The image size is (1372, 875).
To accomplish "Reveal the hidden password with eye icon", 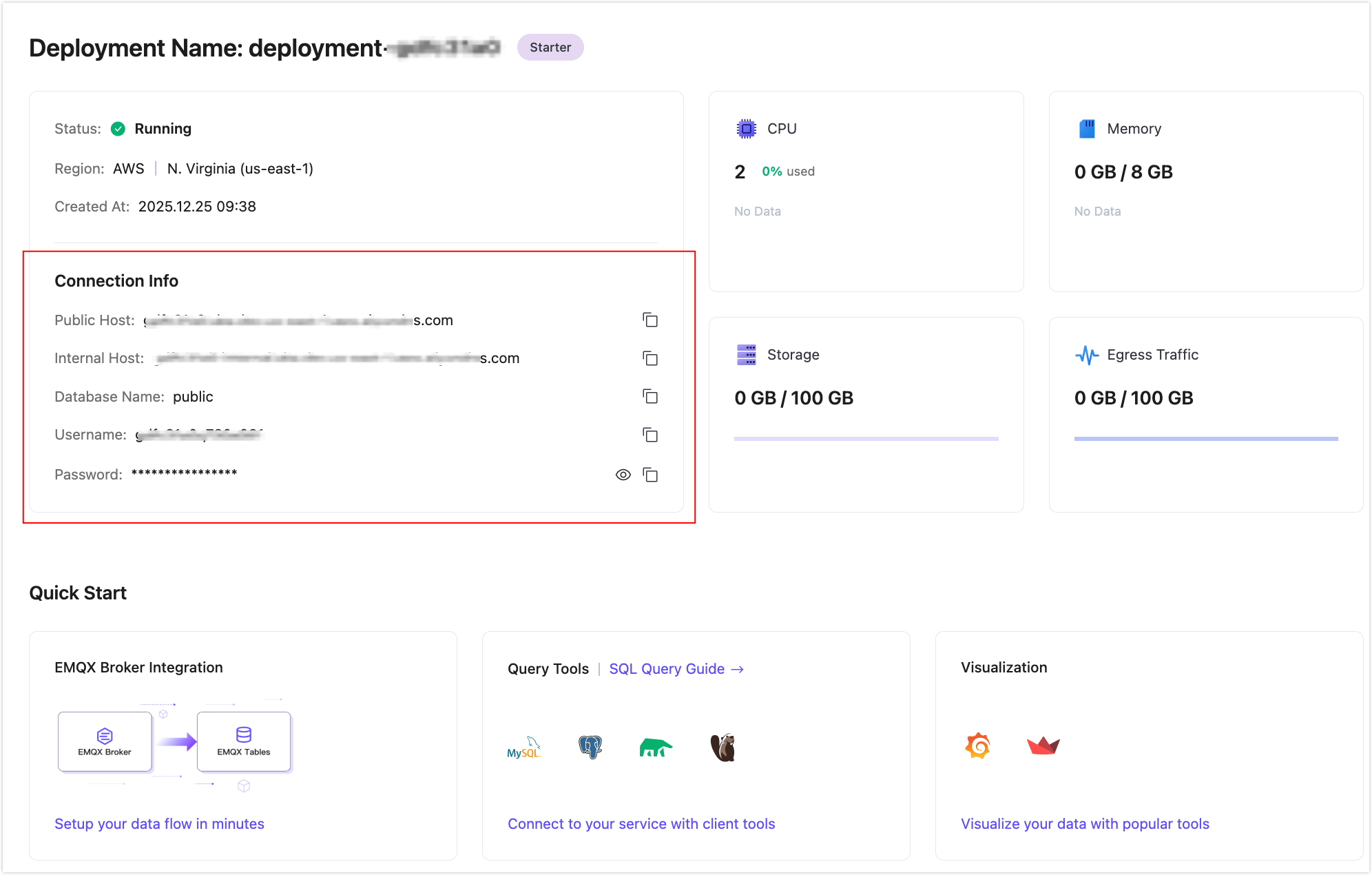I will [623, 475].
